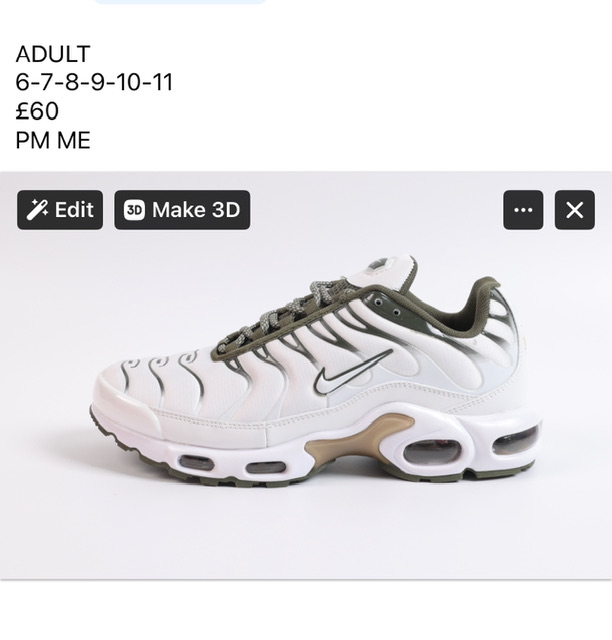
Task: Click the Make 3D button
Action: click(182, 210)
